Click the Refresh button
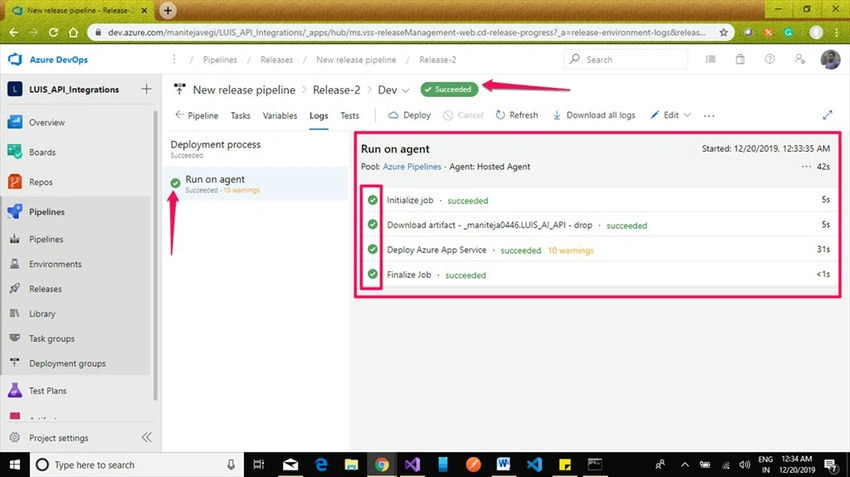 point(517,115)
